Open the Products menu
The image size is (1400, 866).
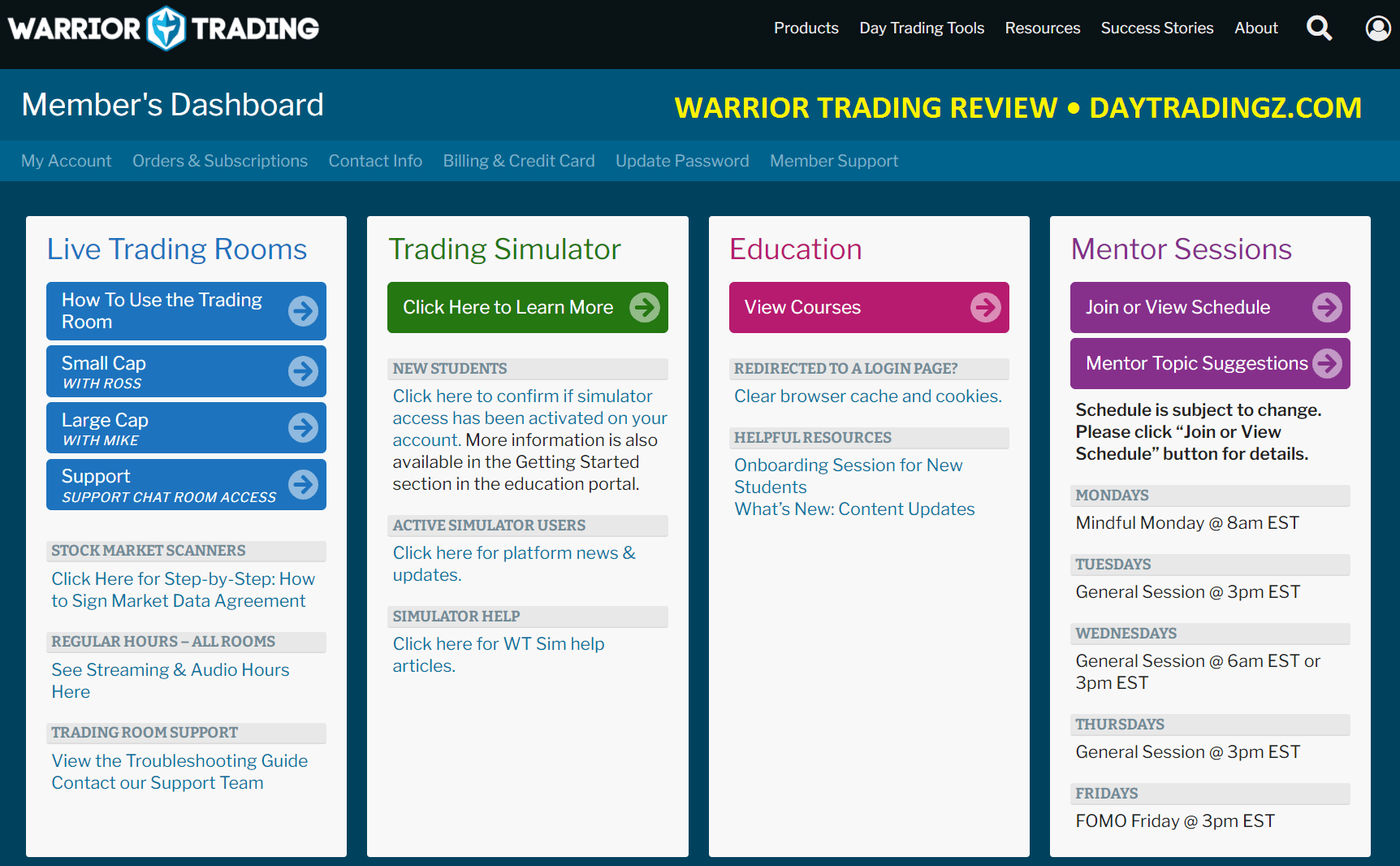806,28
